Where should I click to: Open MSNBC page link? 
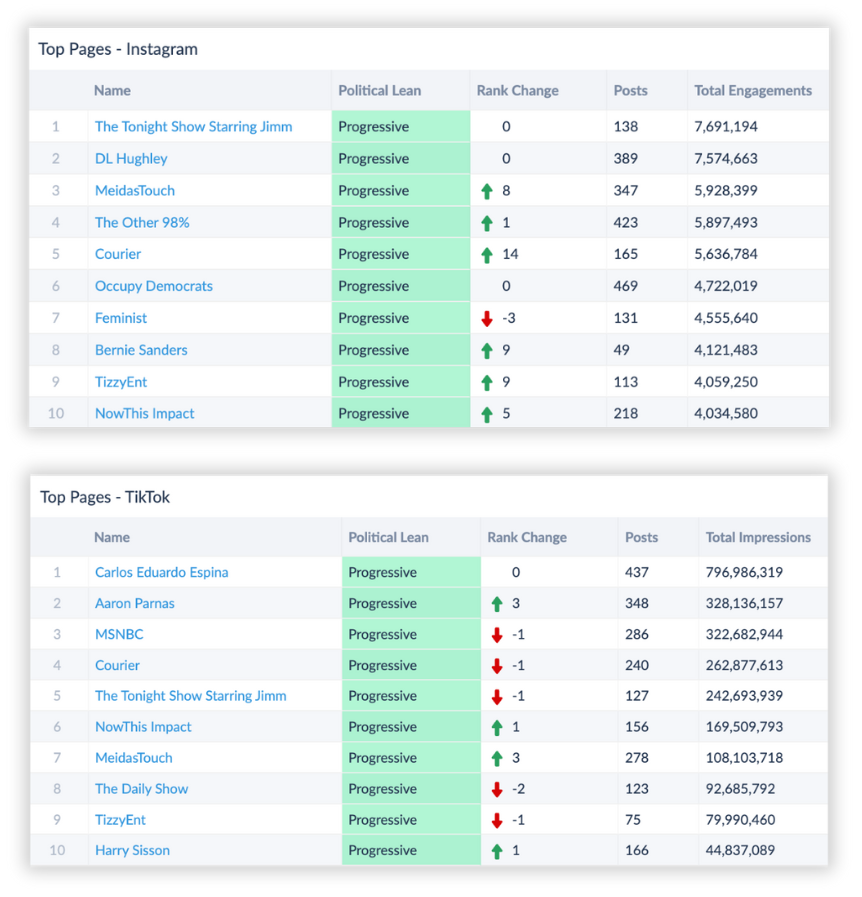(x=119, y=634)
